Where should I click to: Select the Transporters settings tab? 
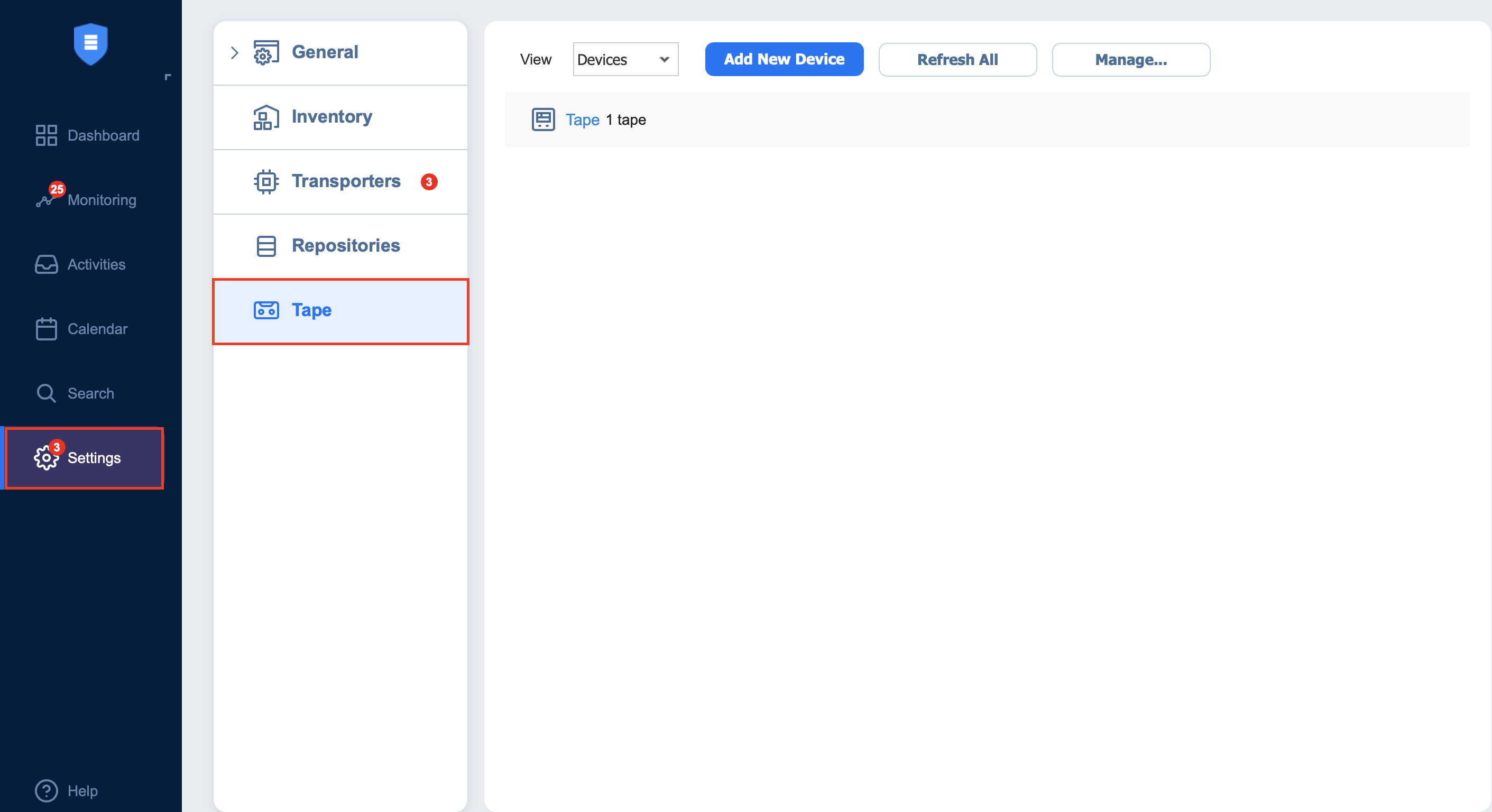point(340,182)
